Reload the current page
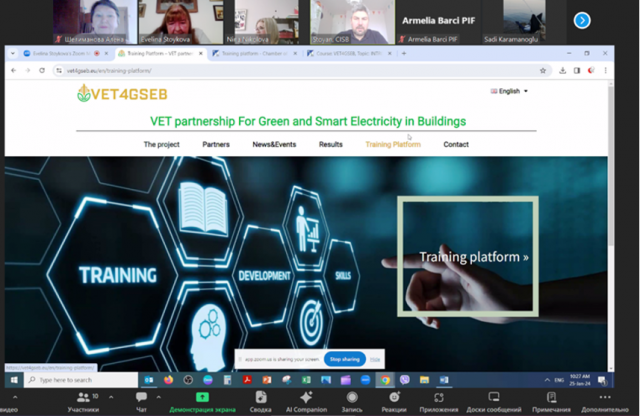Image resolution: width=640 pixels, height=416 pixels. (42, 71)
